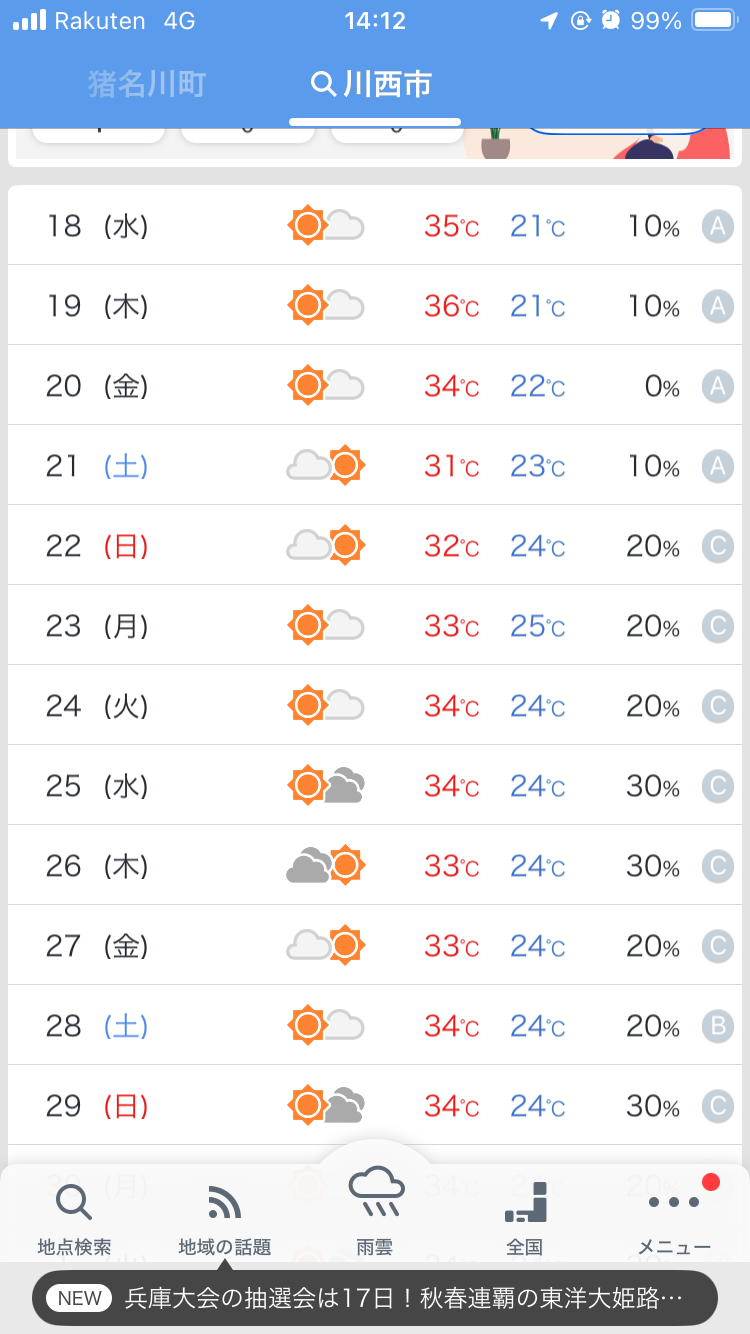This screenshot has height=1334, width=750.
Task: Switch to the 猪名川町 location tab
Action: coord(147,84)
